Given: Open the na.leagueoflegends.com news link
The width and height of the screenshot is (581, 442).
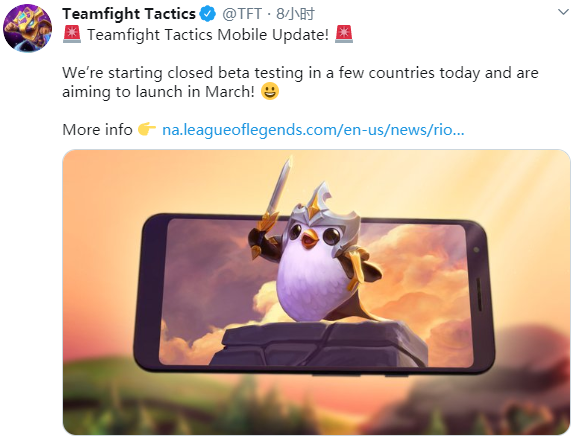Looking at the screenshot, I should click(x=313, y=130).
